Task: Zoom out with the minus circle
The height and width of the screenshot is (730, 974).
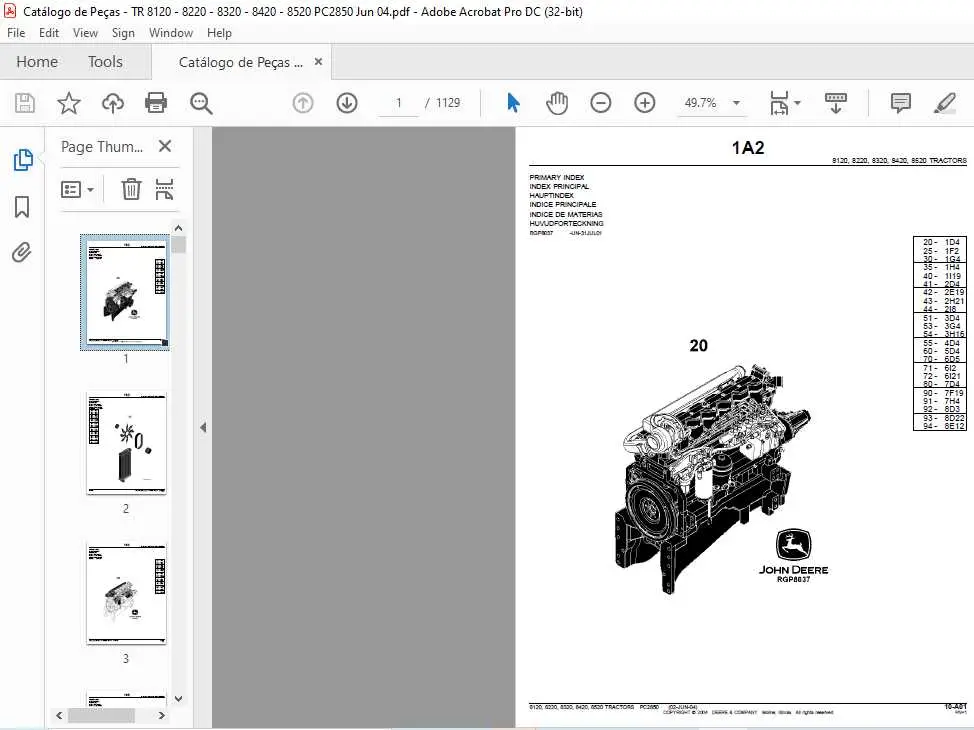Action: (x=601, y=103)
